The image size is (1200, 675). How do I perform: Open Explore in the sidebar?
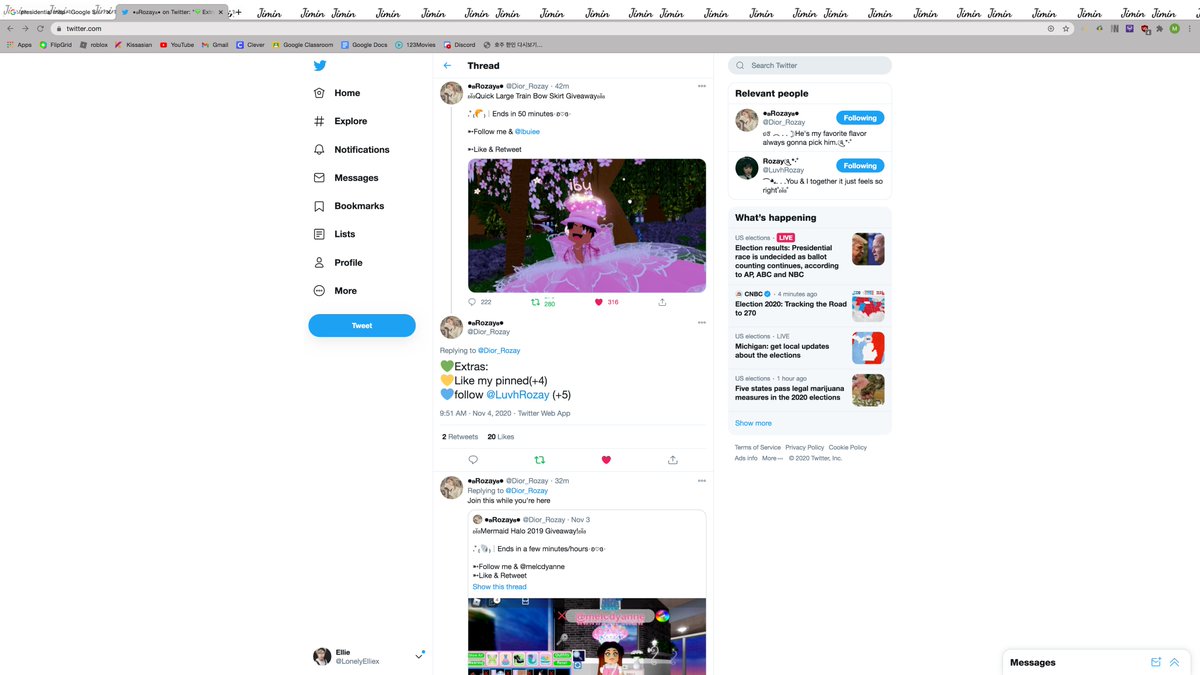point(340,121)
